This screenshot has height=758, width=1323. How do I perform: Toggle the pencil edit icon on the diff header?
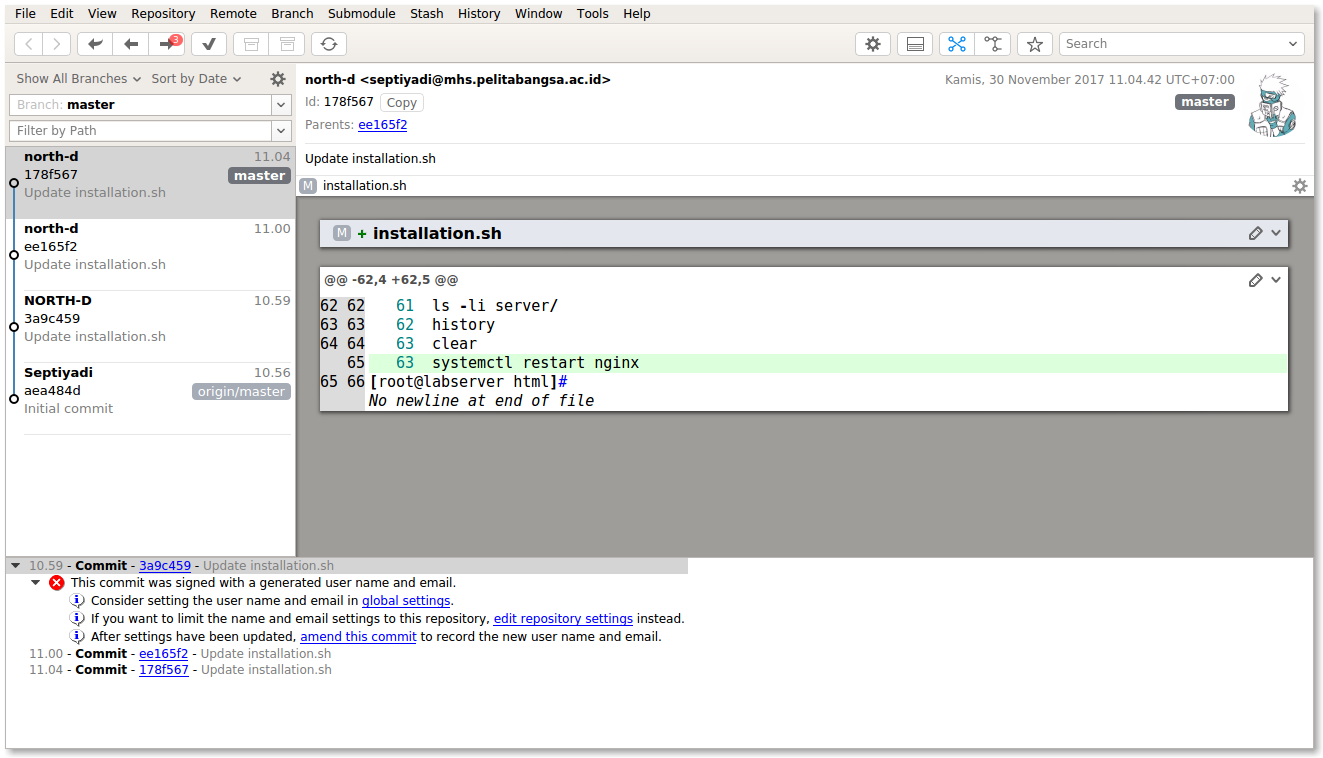(1255, 232)
